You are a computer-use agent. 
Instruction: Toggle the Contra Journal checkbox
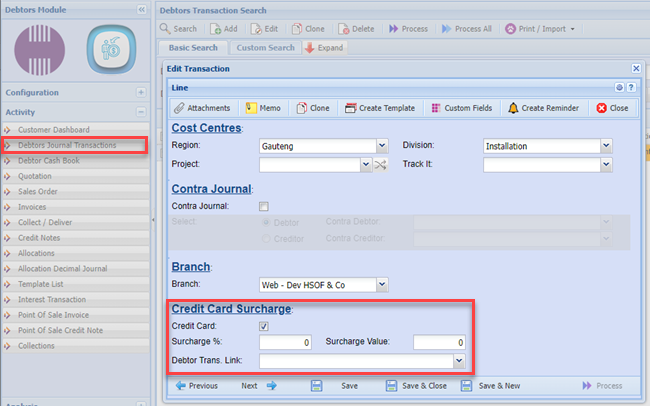coord(264,206)
